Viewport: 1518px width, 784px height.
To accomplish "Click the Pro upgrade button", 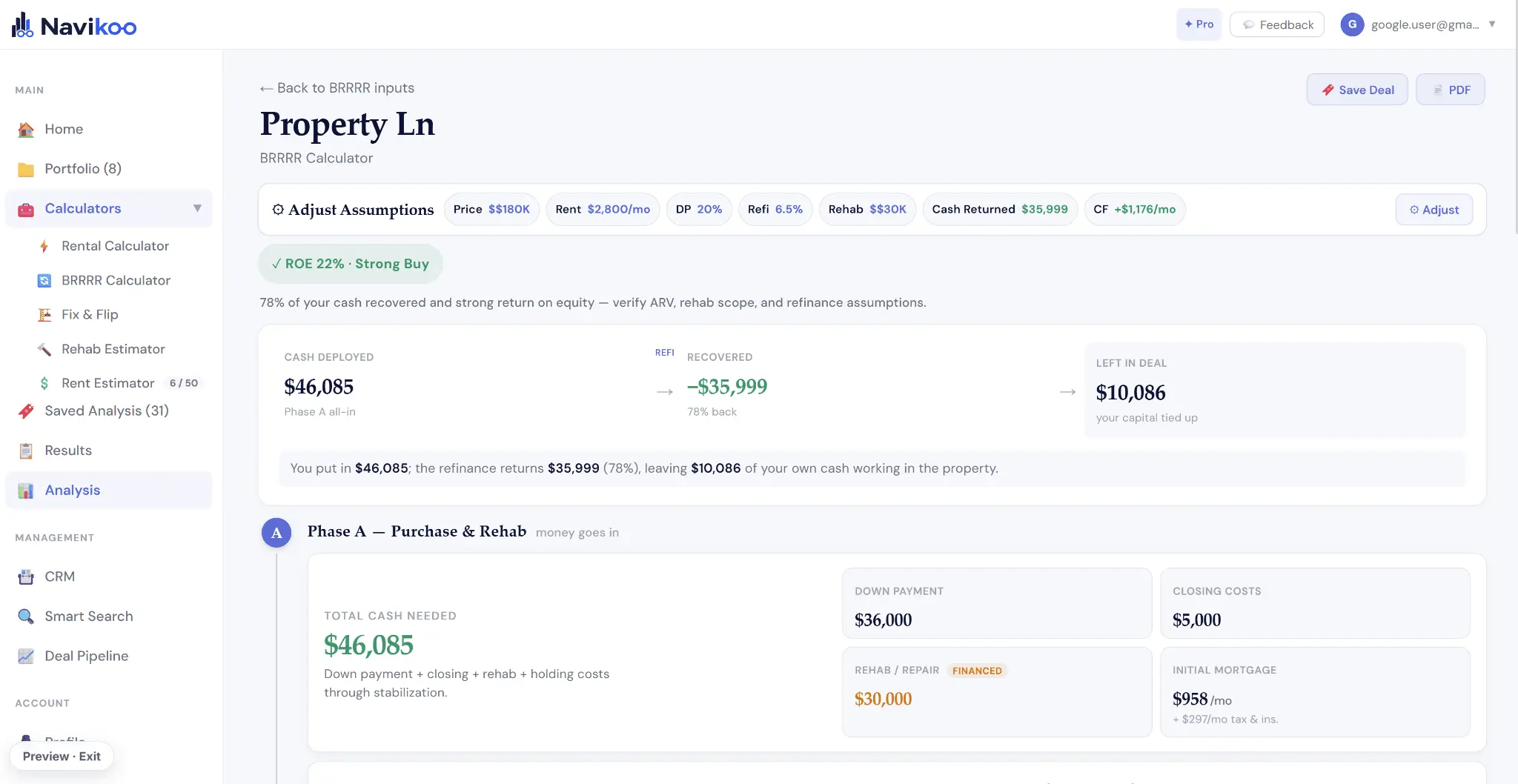I will [1199, 24].
